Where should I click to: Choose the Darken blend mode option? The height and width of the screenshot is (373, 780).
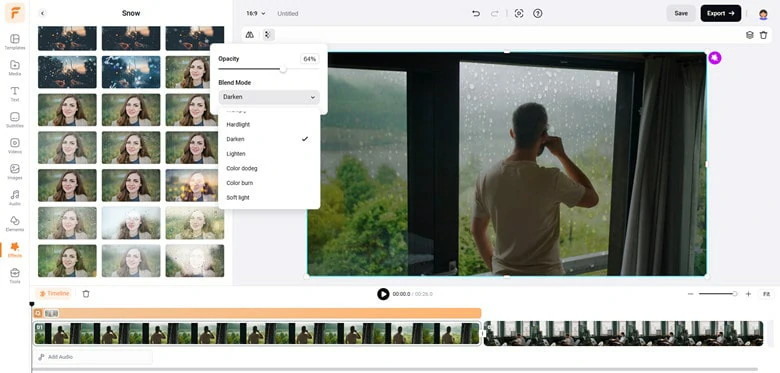click(269, 139)
